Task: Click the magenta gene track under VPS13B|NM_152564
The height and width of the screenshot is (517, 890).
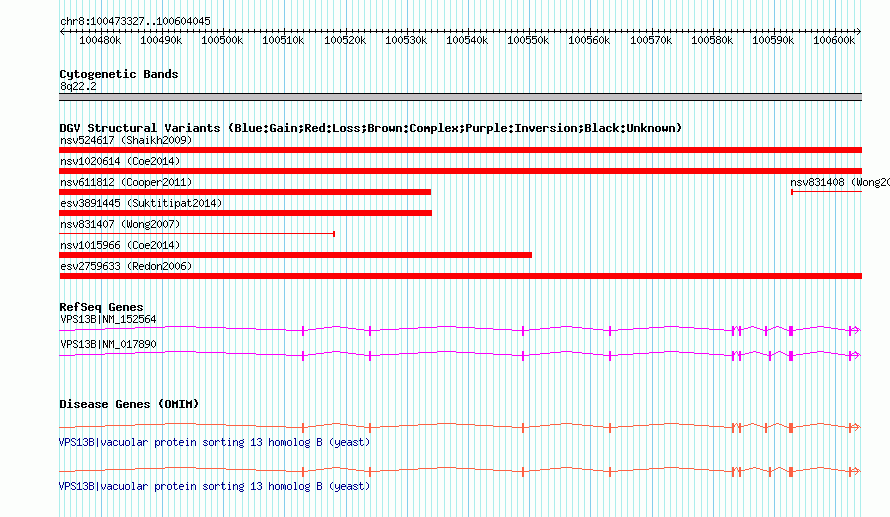Action: tap(460, 330)
